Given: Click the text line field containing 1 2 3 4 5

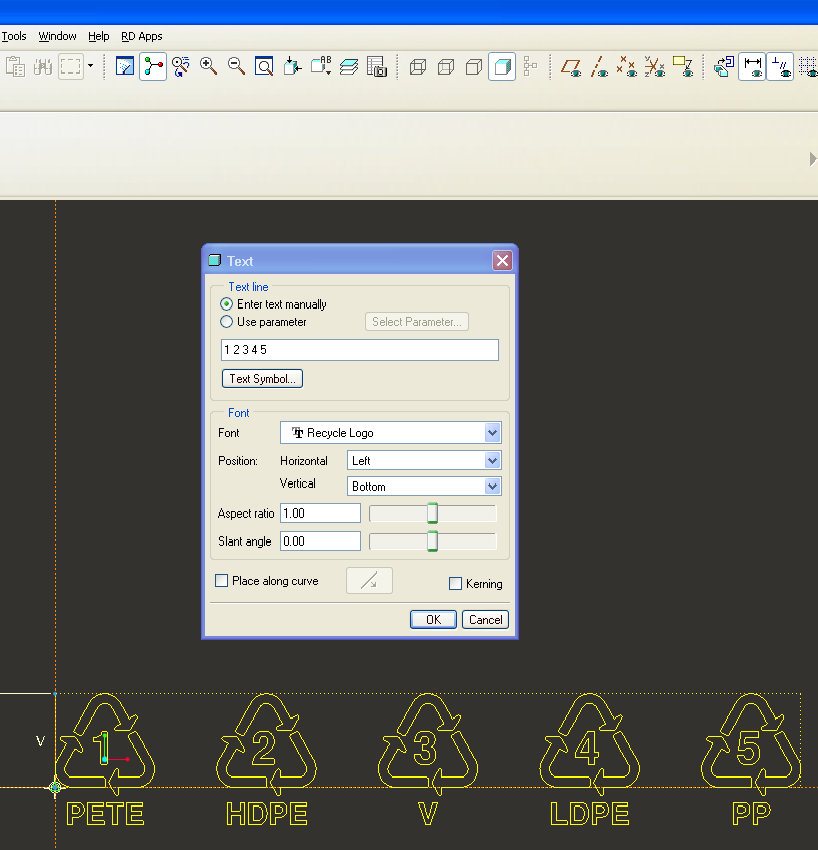Looking at the screenshot, I should (x=360, y=350).
